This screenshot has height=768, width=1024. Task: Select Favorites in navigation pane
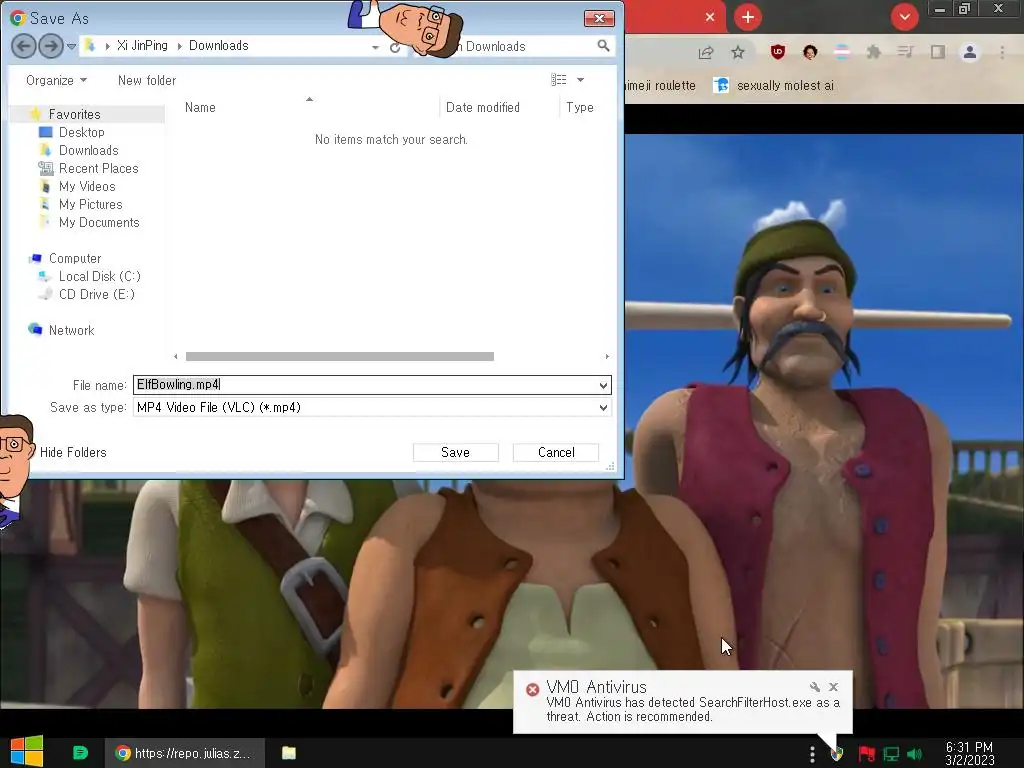point(74,114)
